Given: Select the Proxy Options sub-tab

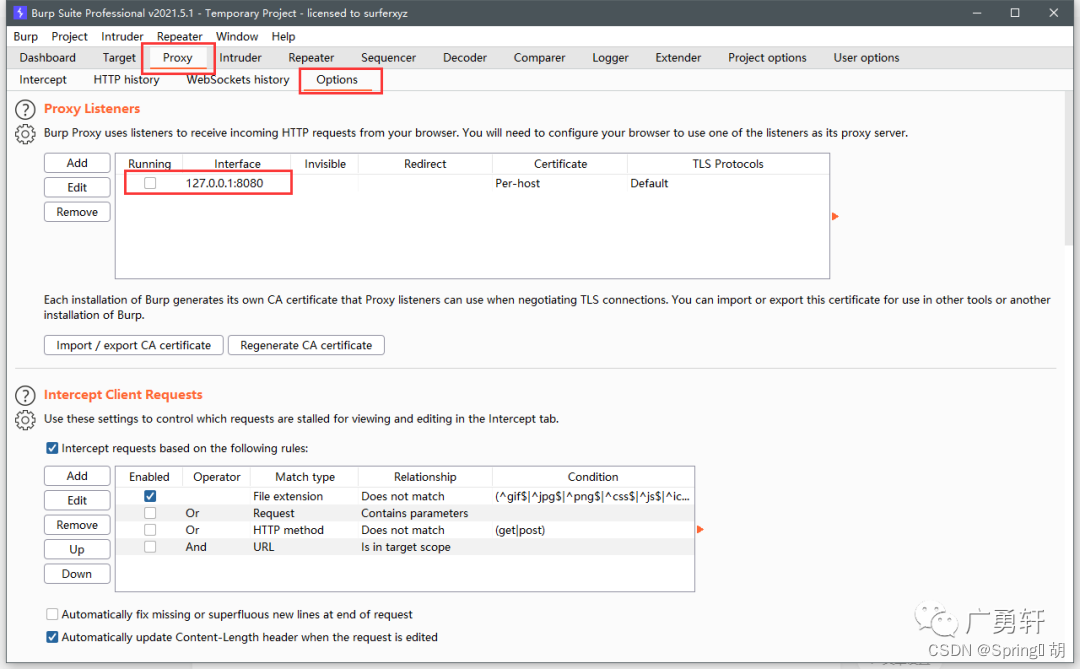Looking at the screenshot, I should (337, 80).
